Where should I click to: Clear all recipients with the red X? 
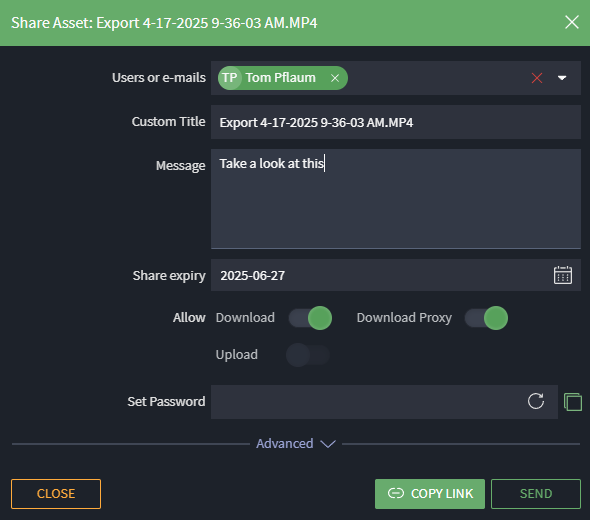point(537,78)
